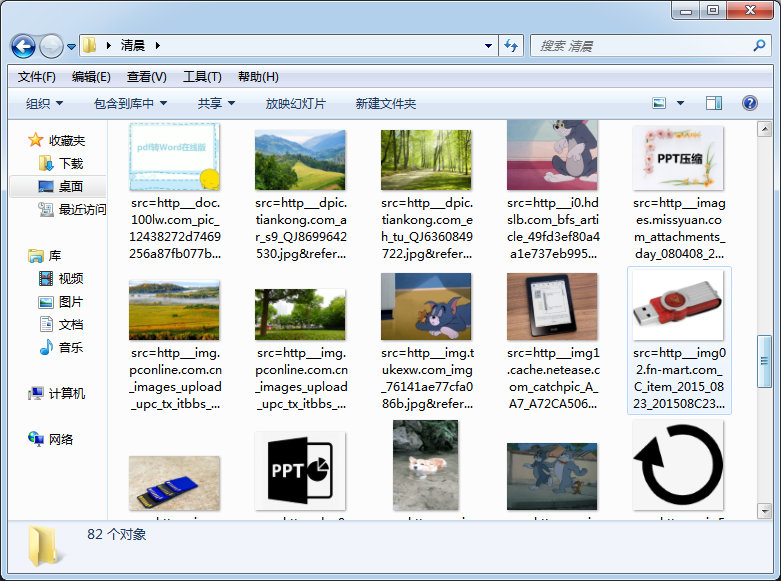Image resolution: width=781 pixels, height=581 pixels.
Task: Click file name src=http__img1.cache.netease
Action: 553,378
